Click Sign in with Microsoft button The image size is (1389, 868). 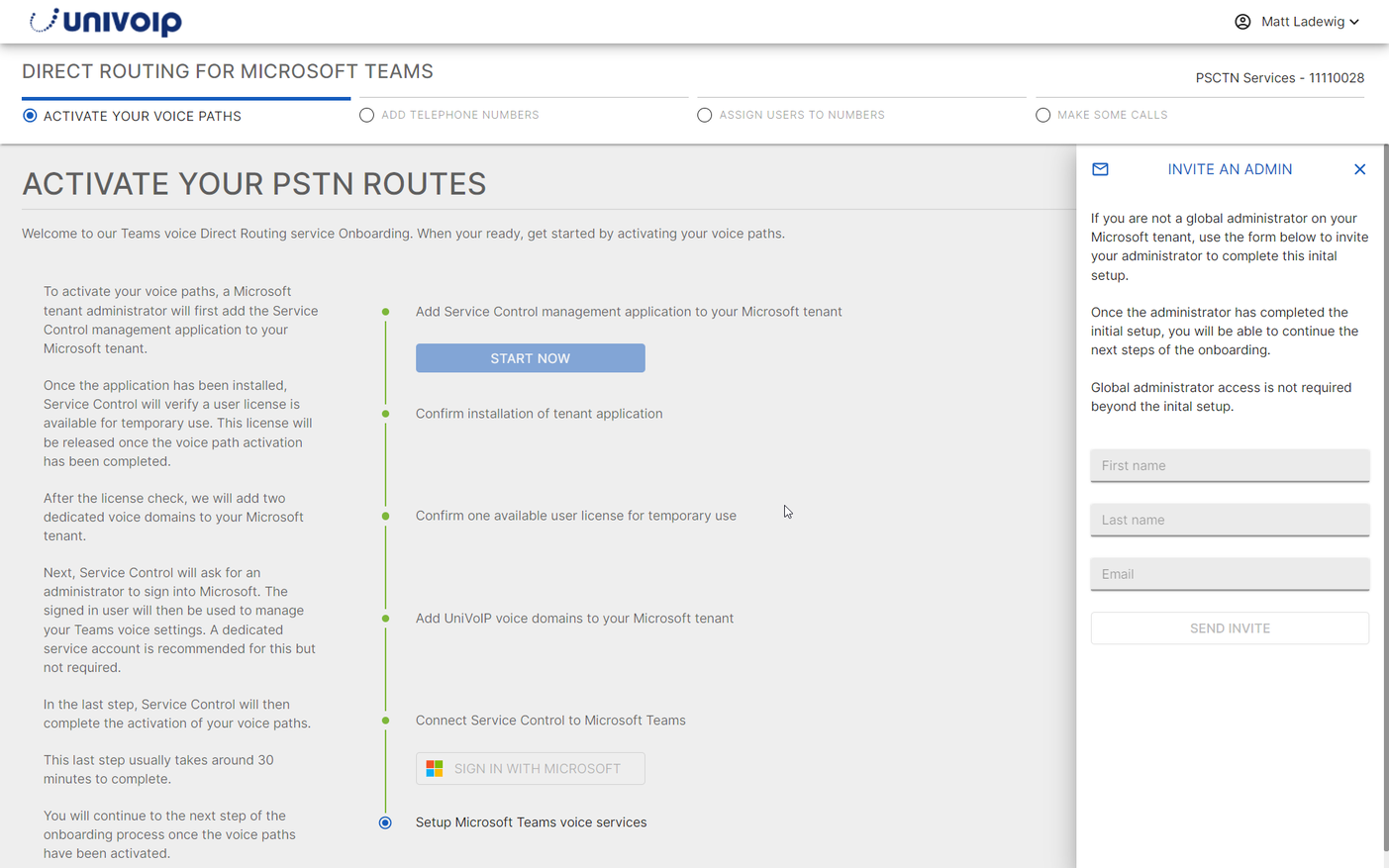pyautogui.click(x=530, y=768)
